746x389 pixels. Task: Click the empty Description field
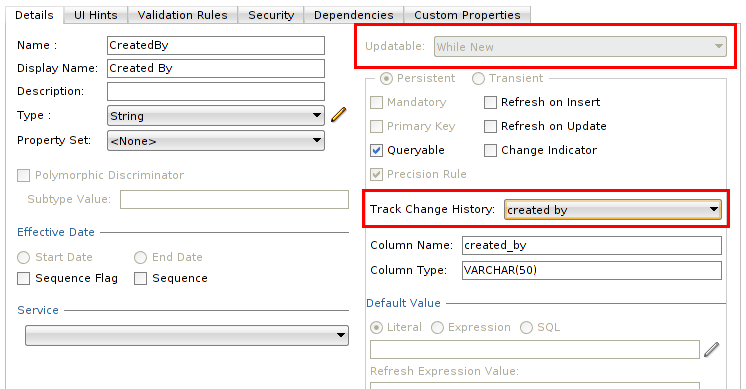(216, 91)
